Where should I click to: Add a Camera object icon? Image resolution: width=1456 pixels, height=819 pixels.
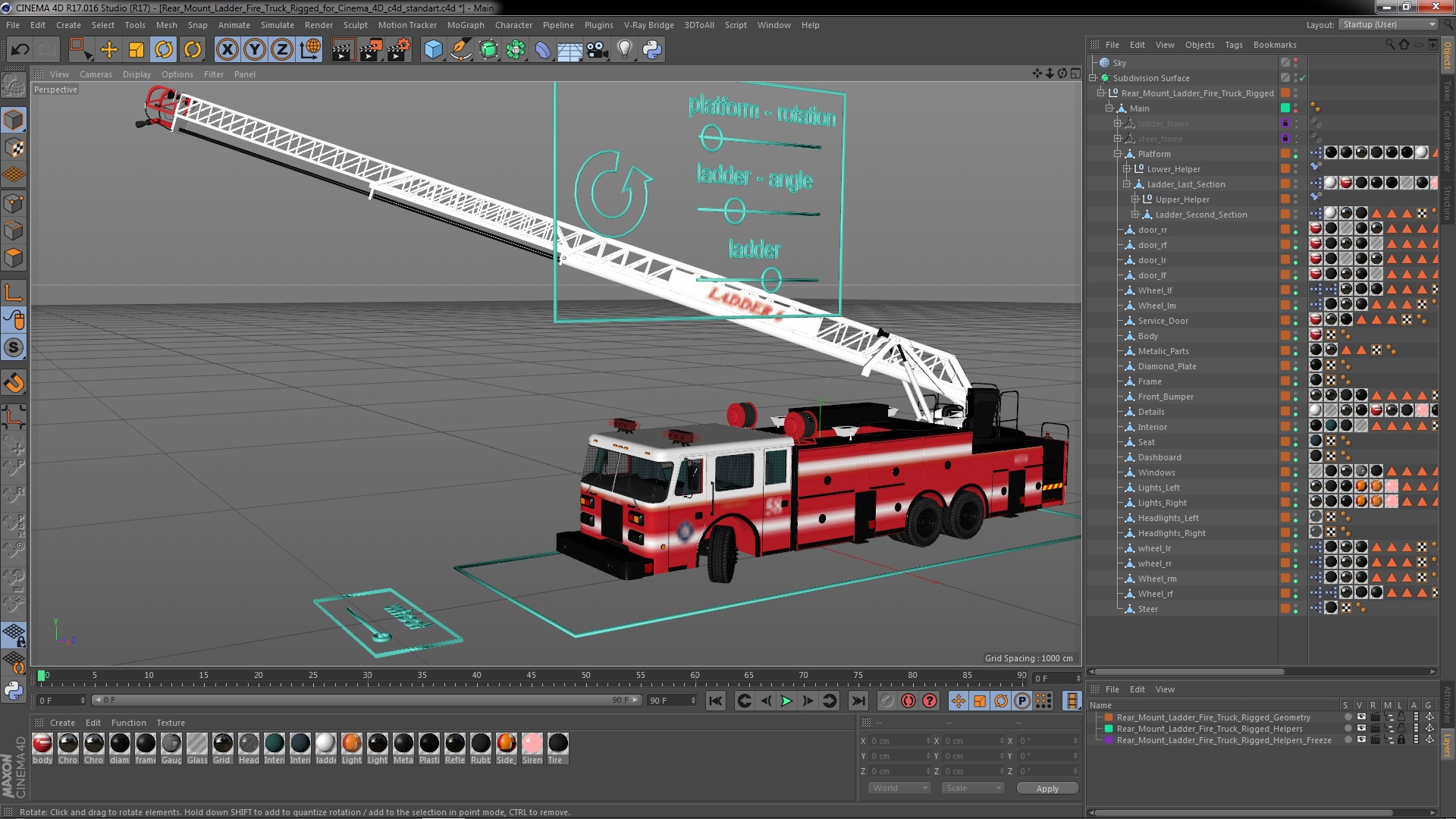coord(598,50)
